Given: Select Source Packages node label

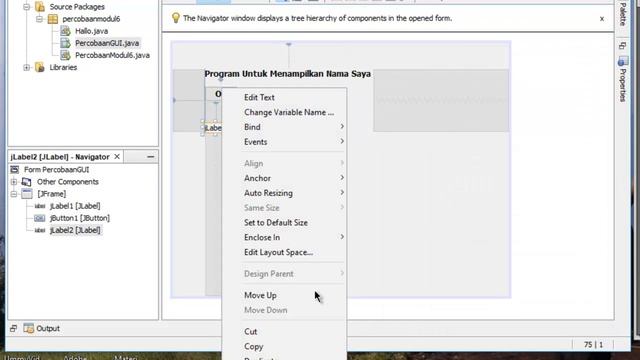Looking at the screenshot, I should pyautogui.click(x=77, y=7).
